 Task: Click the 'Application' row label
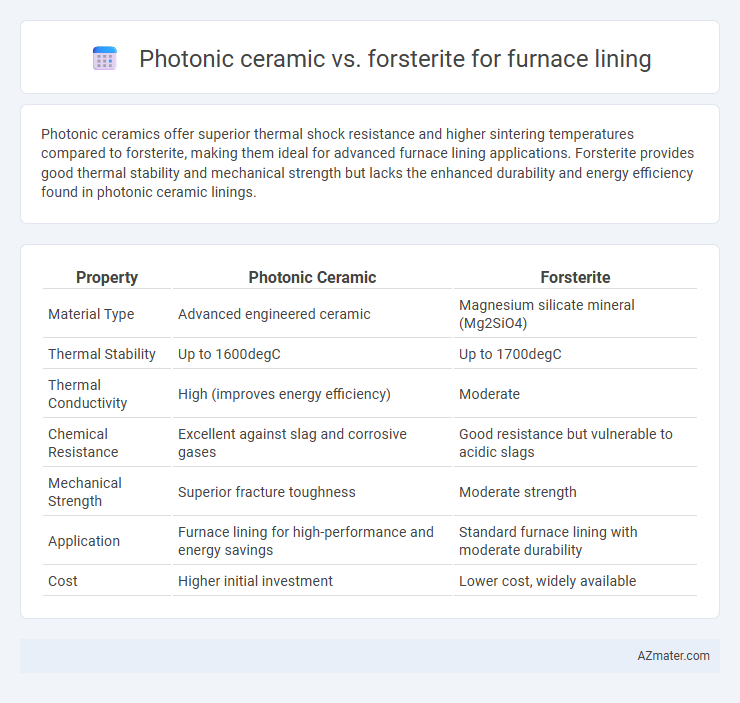point(84,541)
